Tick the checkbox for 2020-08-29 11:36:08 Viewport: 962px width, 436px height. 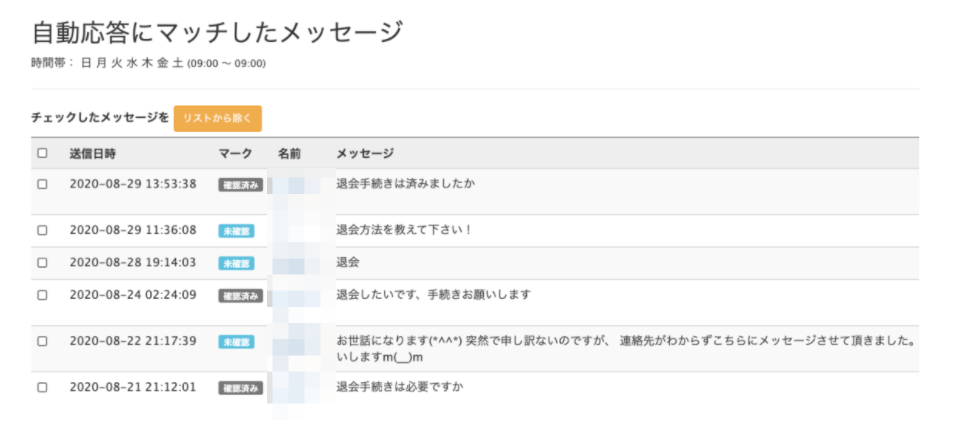click(42, 230)
